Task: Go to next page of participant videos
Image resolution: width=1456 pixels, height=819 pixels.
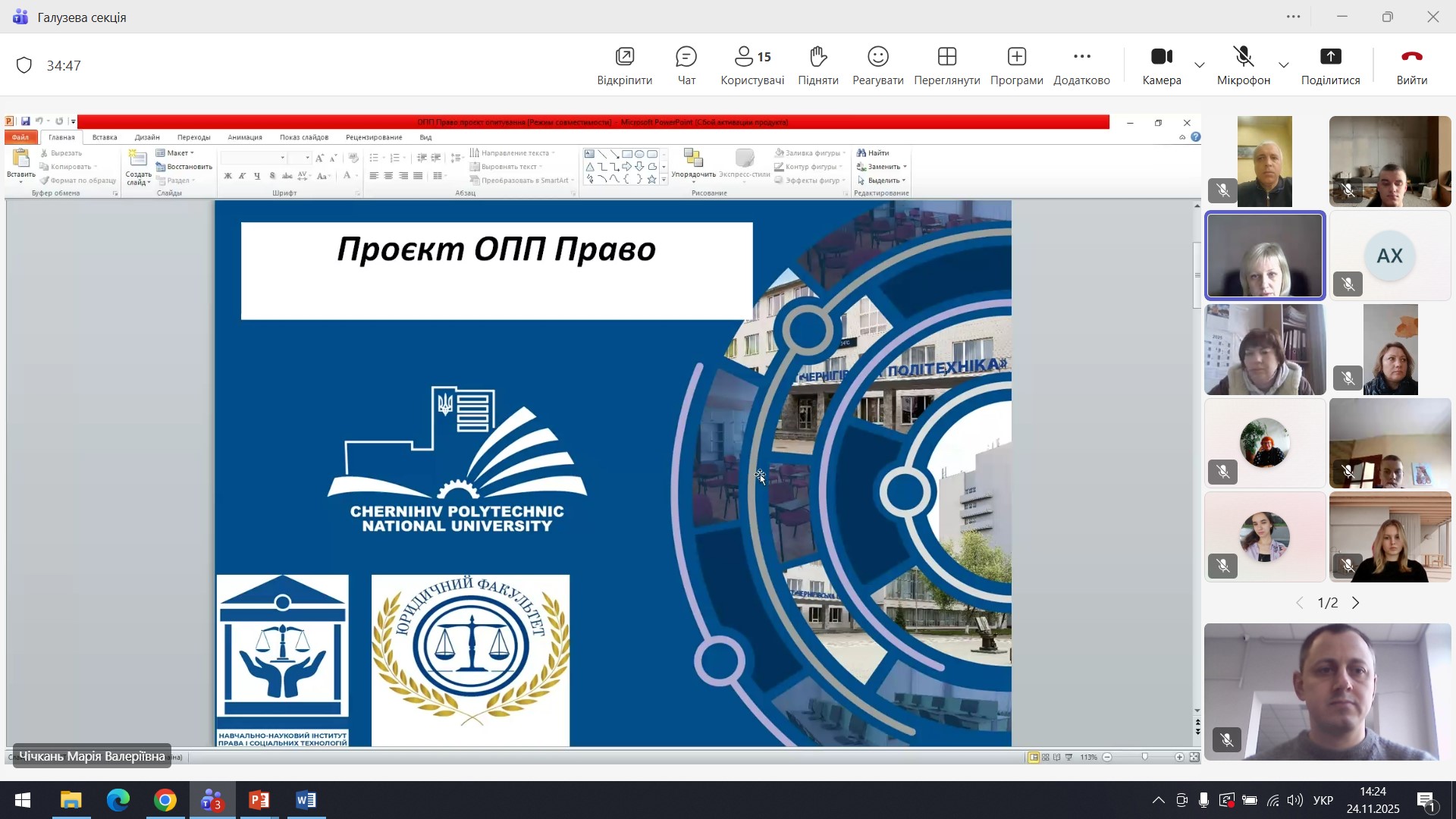Action: (1357, 604)
